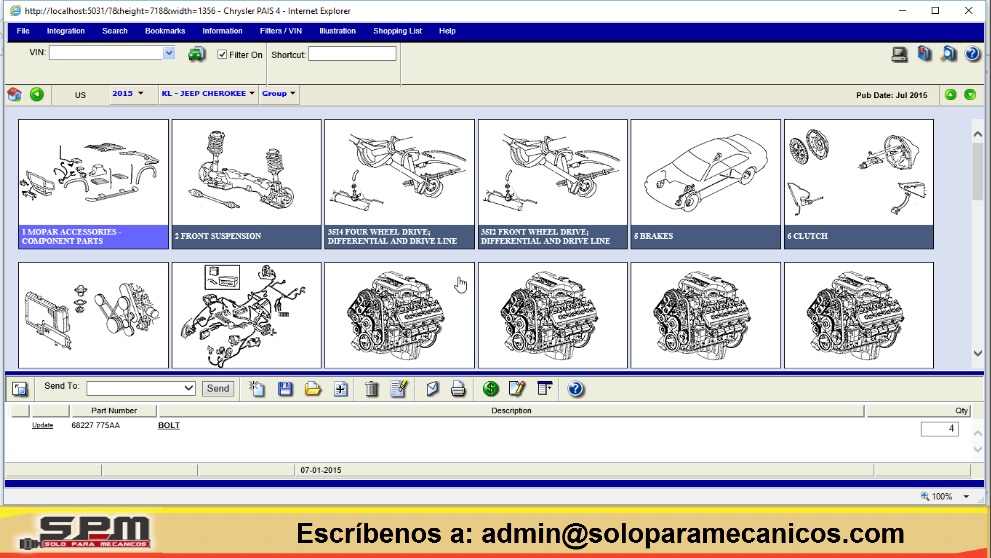This screenshot has width=991, height=558.
Task: Select 3512 Front Wheel Drive Differential group
Action: [553, 184]
